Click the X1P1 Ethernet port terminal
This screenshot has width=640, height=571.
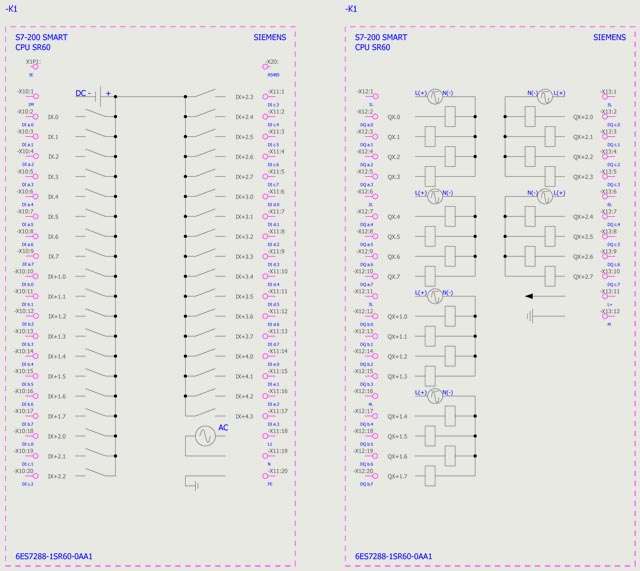(x=34, y=66)
